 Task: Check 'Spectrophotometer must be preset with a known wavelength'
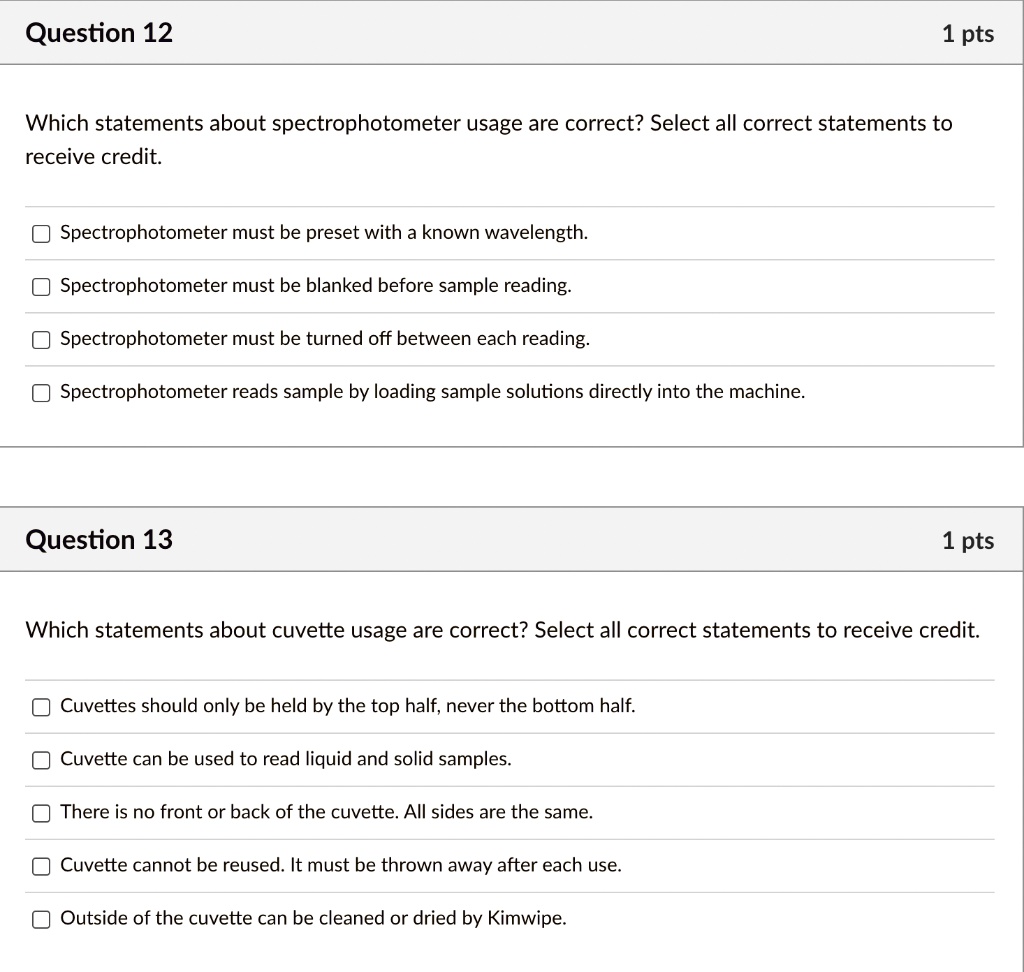click(41, 233)
